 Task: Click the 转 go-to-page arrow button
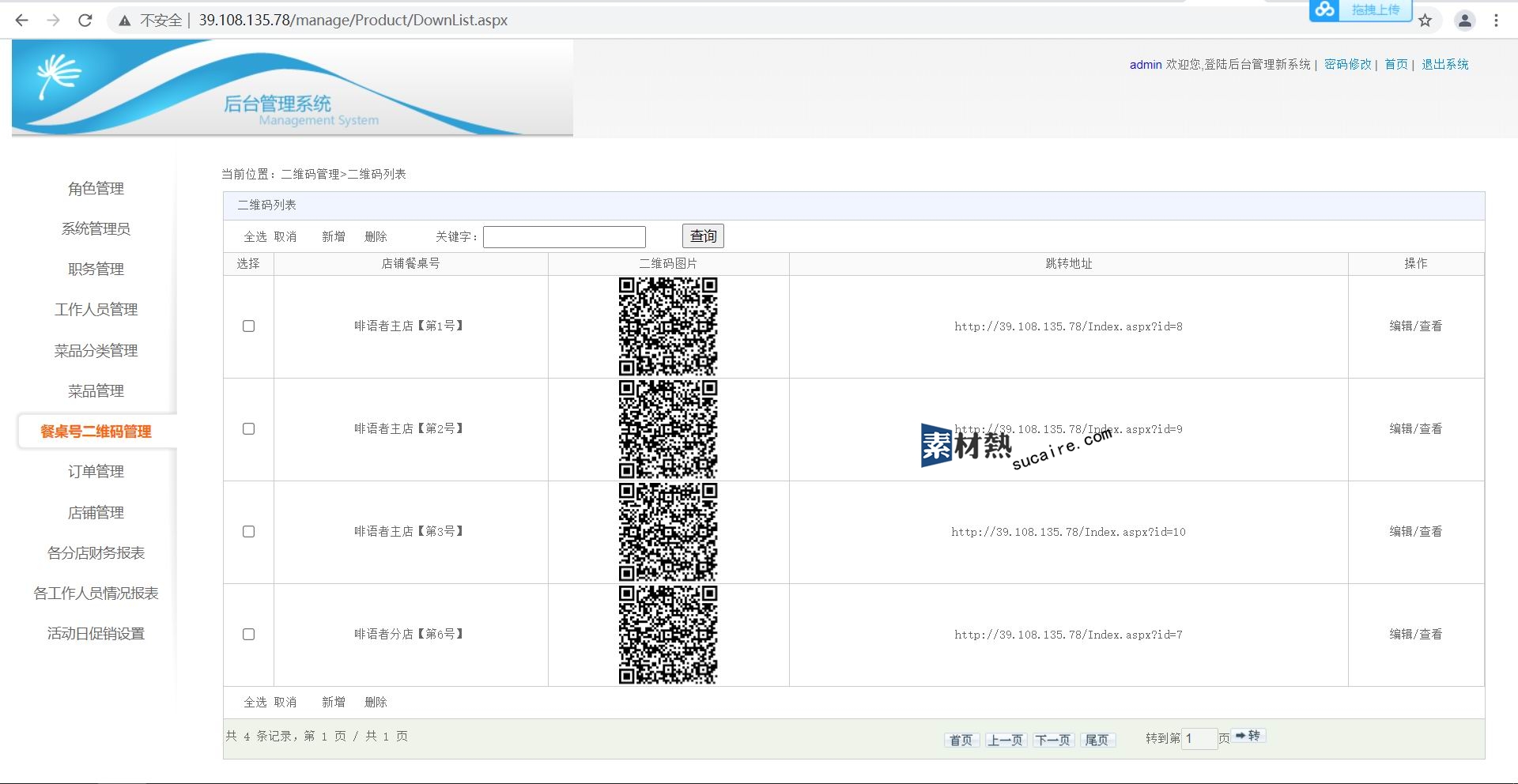point(1248,736)
